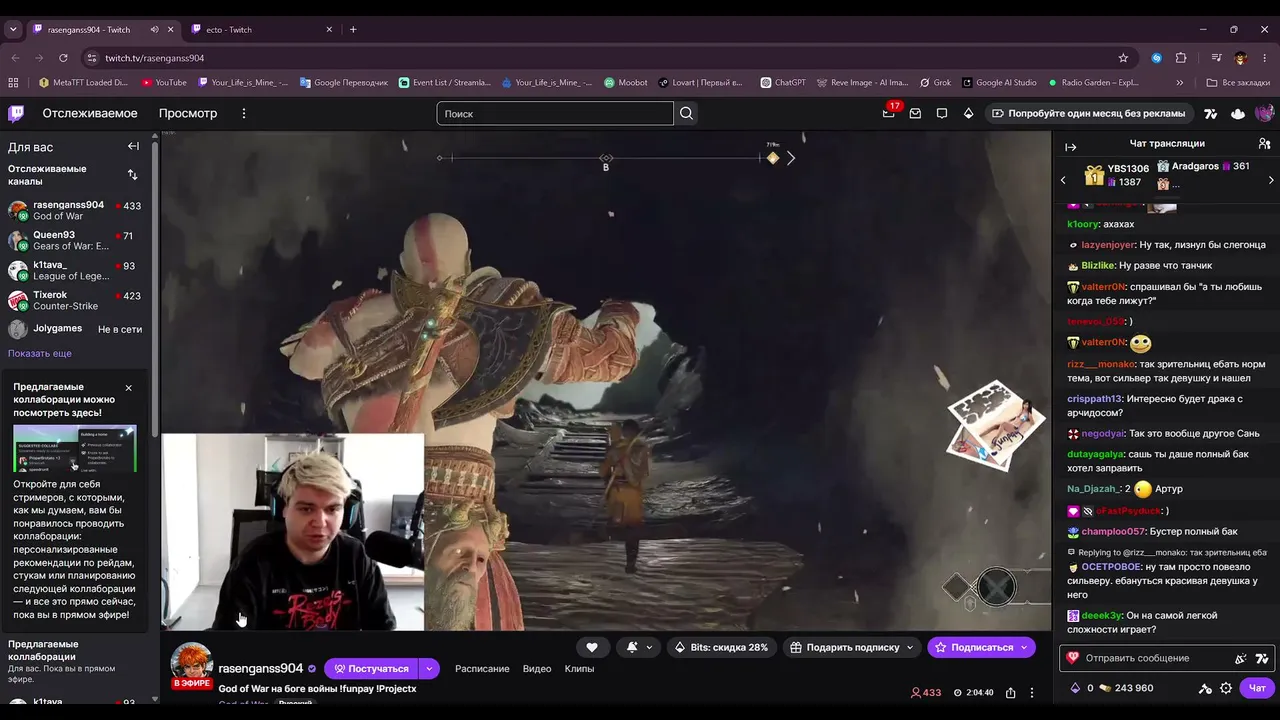Open the Try one month ad-free offer
1280x720 pixels.
(x=1088, y=113)
